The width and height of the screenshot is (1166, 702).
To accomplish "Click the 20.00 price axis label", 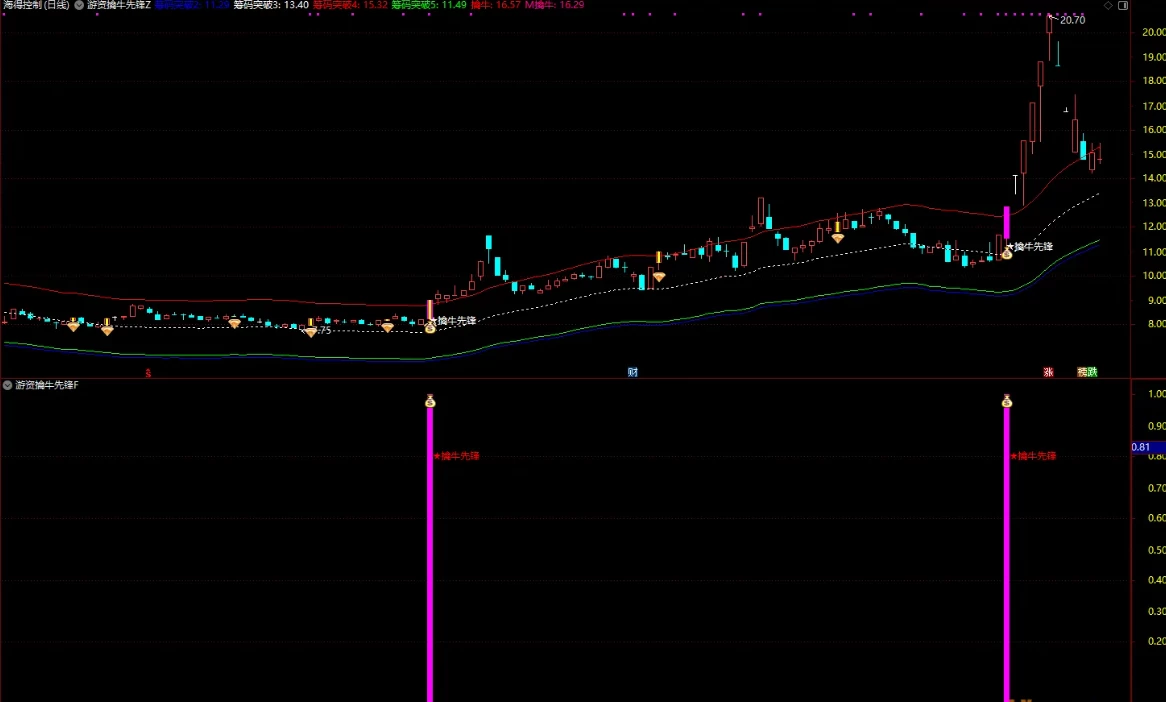I will (x=1153, y=32).
